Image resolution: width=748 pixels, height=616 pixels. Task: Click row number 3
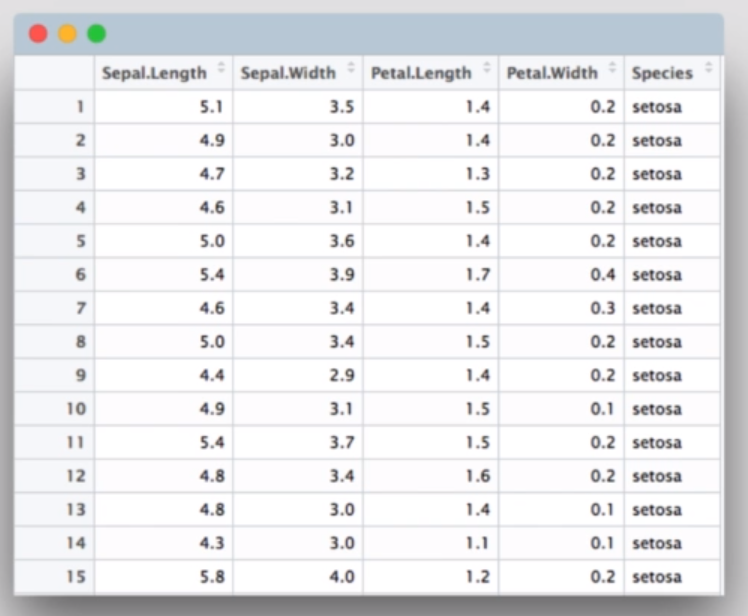[x=54, y=174]
